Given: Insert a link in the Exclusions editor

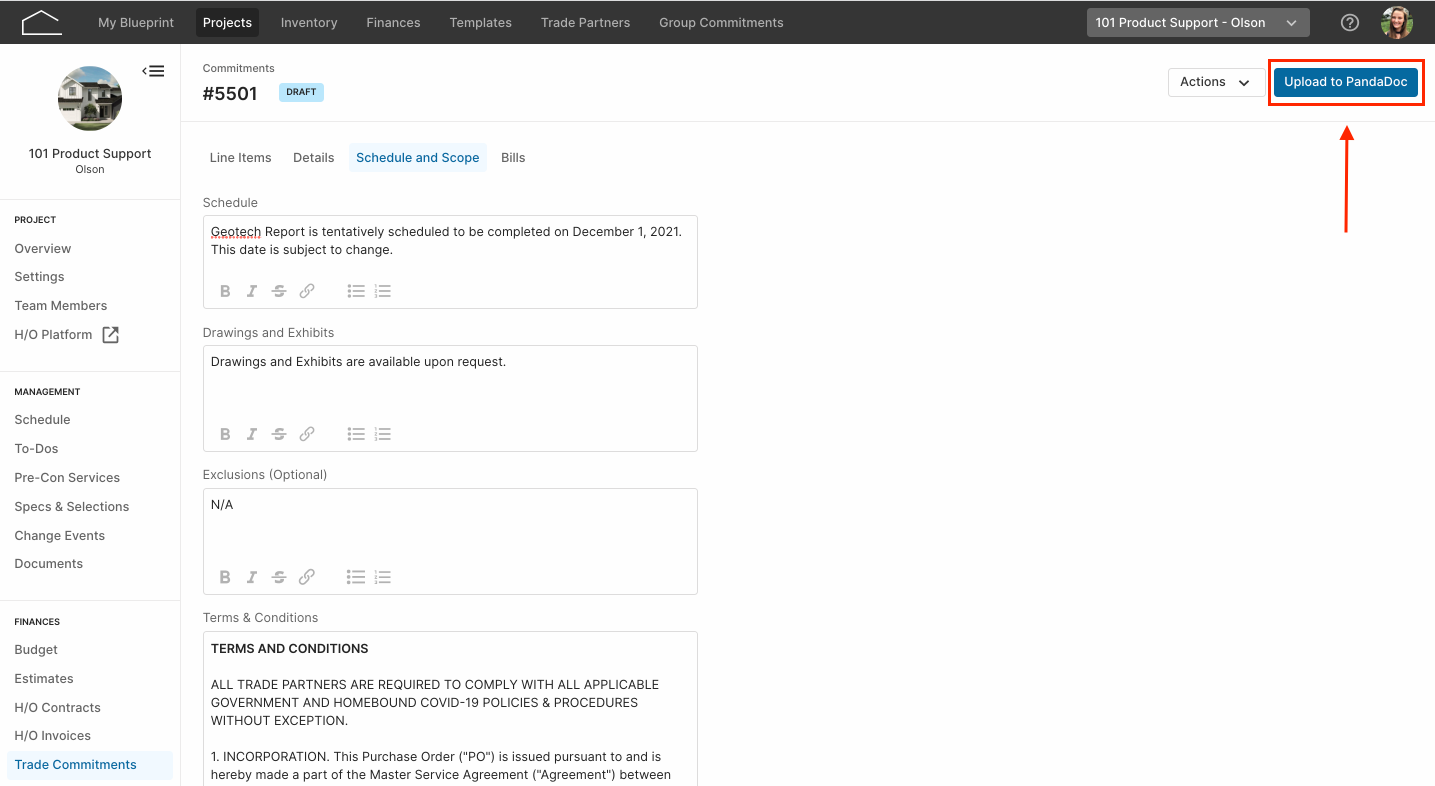Looking at the screenshot, I should (x=307, y=577).
